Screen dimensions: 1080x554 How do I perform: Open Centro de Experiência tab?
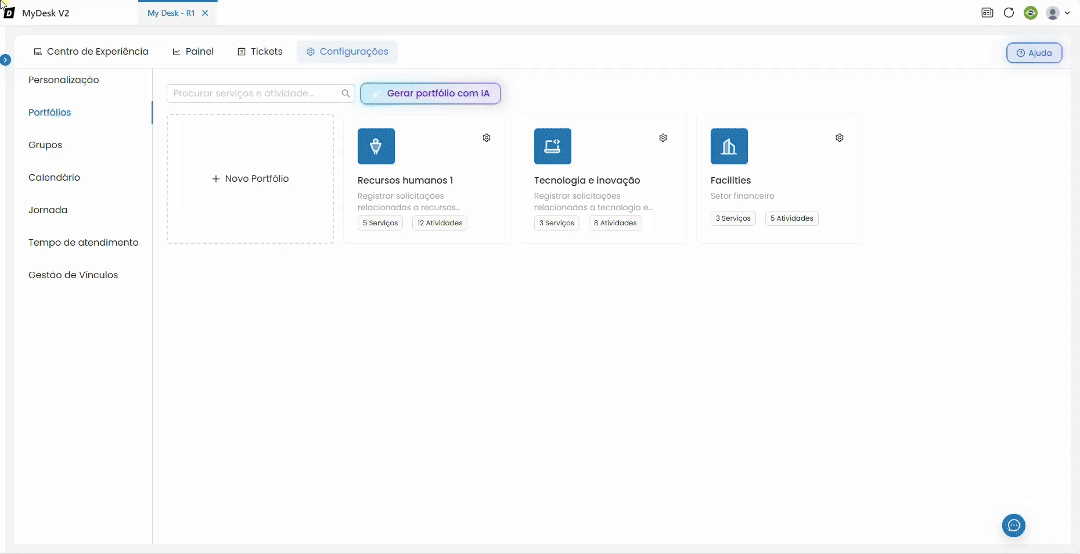click(90, 52)
